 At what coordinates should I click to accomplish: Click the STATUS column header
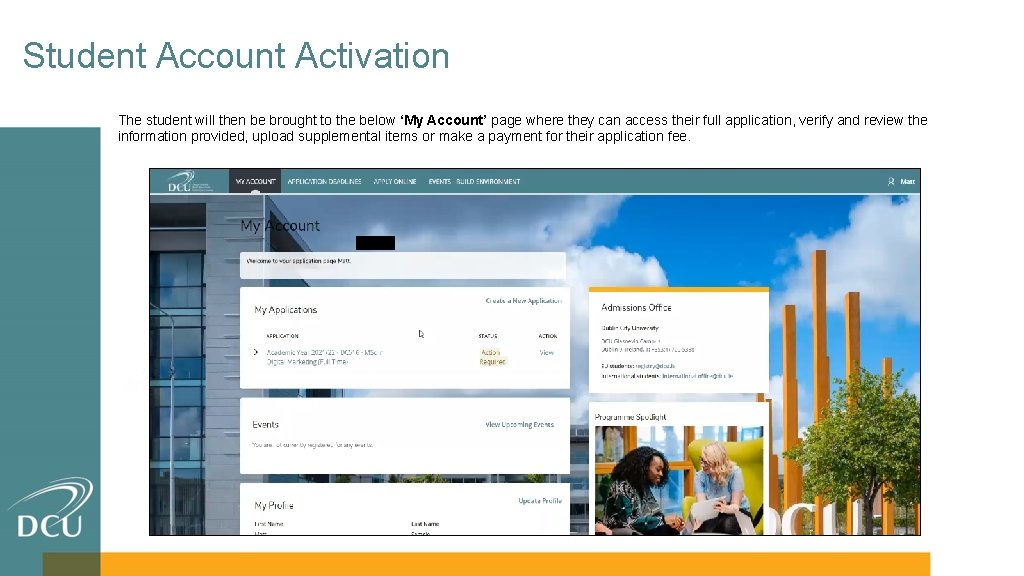pos(488,336)
